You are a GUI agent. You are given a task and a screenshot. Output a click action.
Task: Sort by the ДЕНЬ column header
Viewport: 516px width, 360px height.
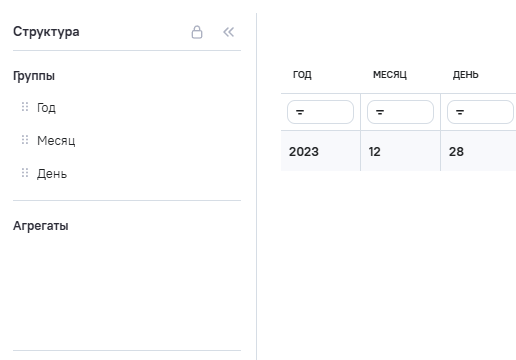point(465,75)
